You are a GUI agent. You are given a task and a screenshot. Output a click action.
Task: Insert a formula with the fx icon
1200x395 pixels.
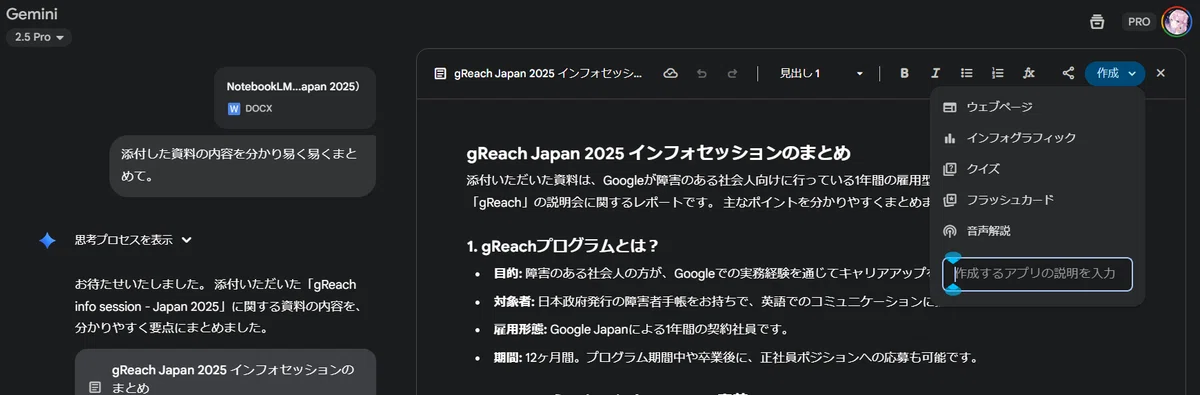[x=1028, y=73]
